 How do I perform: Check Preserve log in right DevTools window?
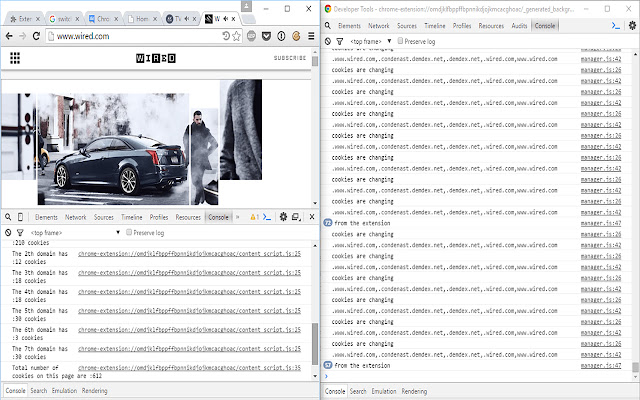point(400,41)
